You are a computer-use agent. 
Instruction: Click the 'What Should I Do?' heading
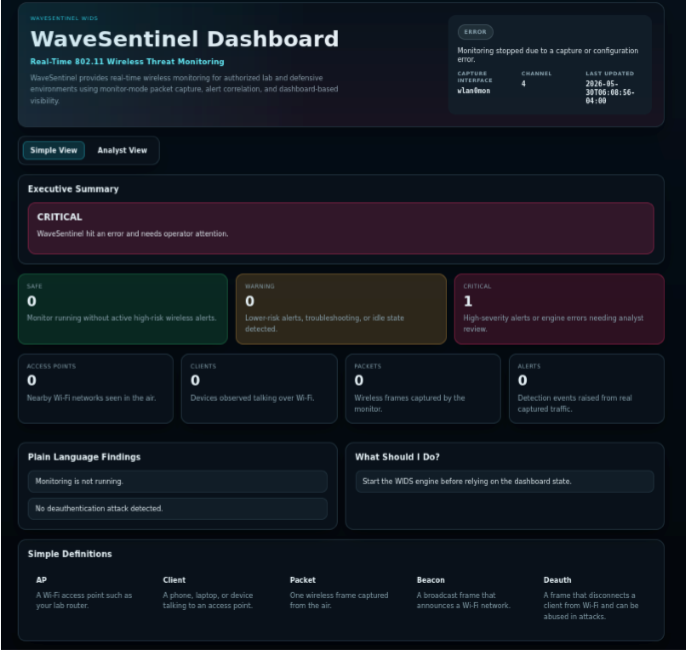[x=397, y=457]
